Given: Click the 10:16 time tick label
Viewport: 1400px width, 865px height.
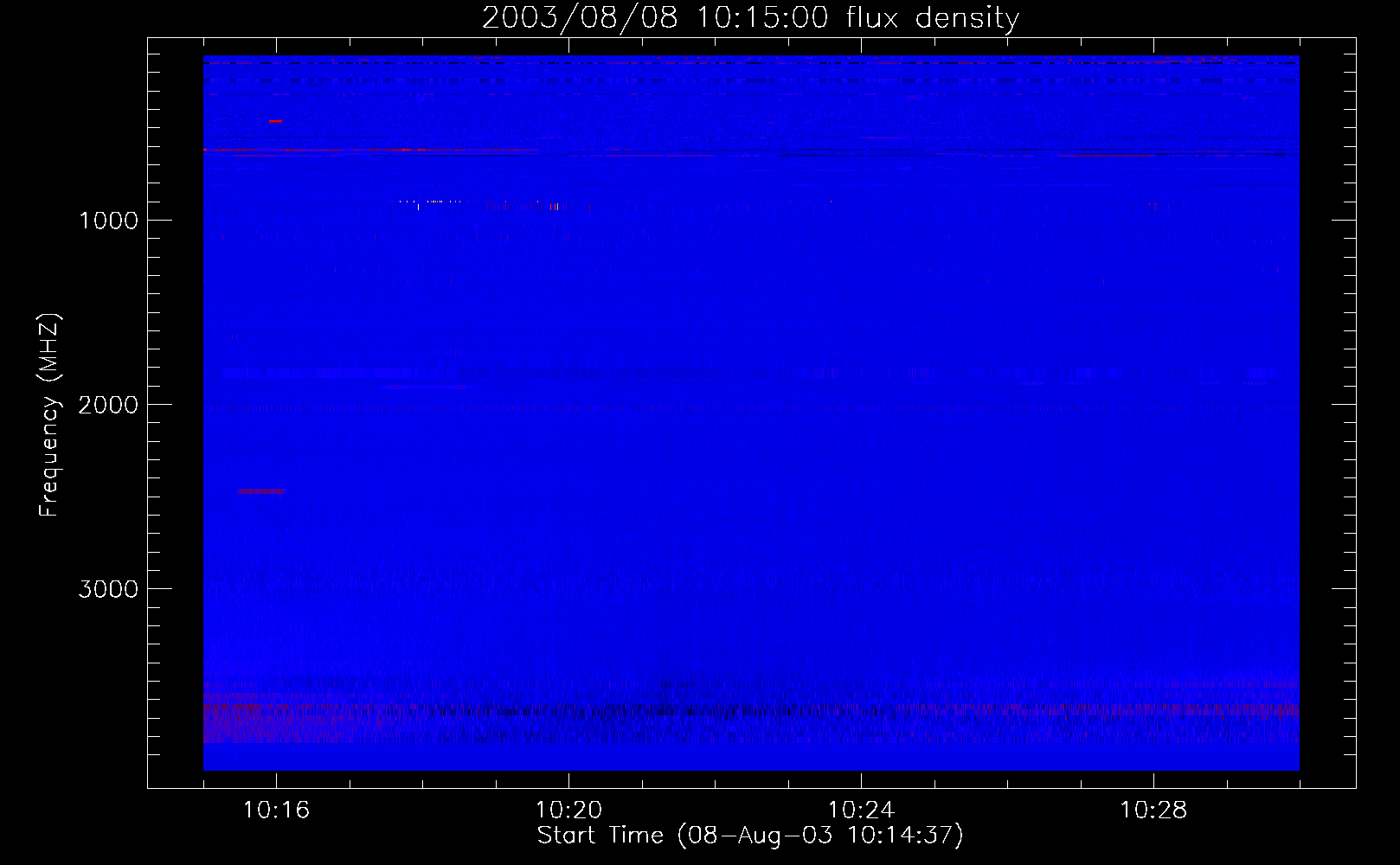Looking at the screenshot, I should pos(276,810).
